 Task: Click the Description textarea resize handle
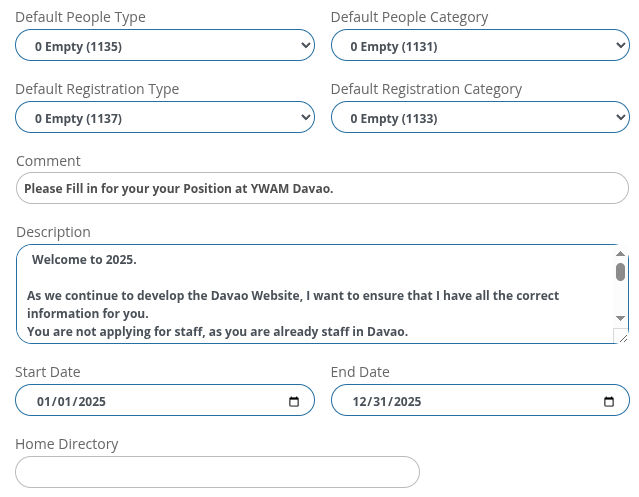[x=622, y=337]
